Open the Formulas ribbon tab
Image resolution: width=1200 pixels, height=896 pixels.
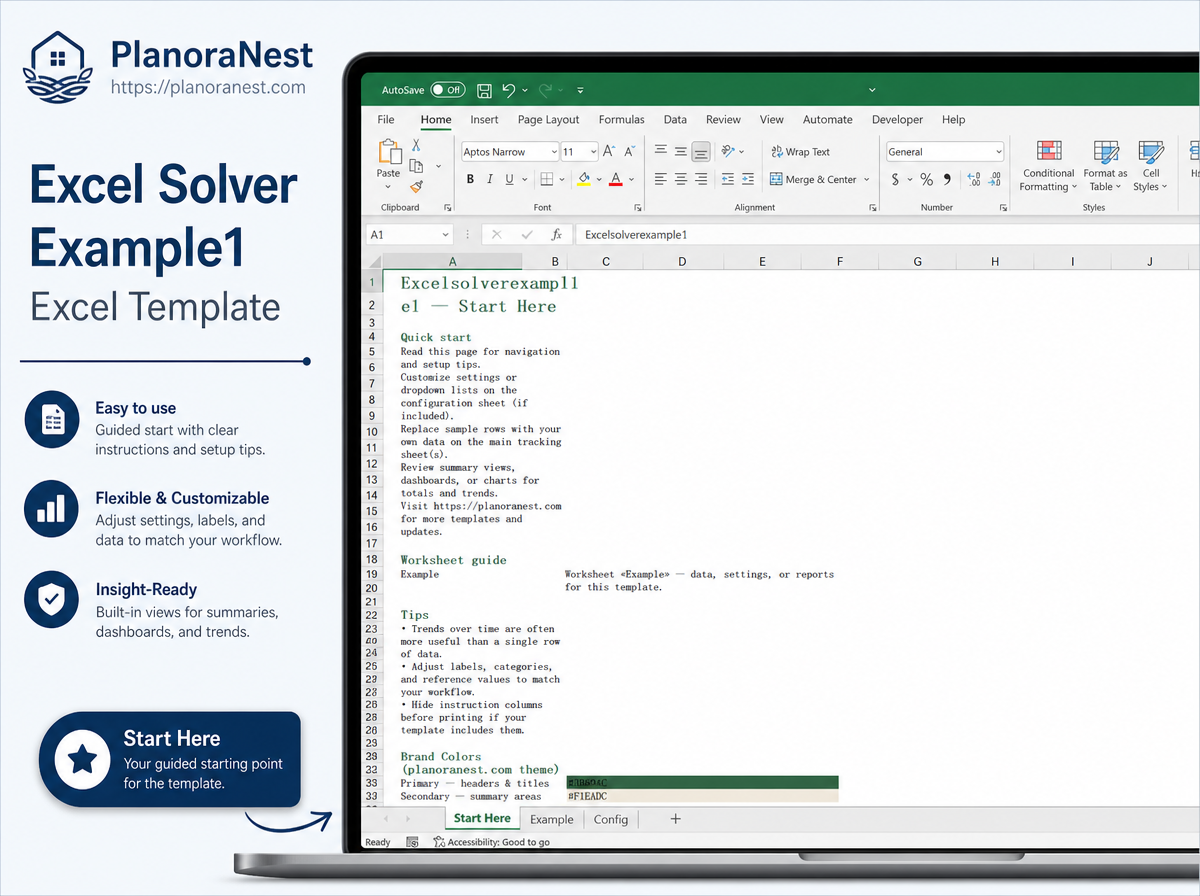[x=622, y=119]
